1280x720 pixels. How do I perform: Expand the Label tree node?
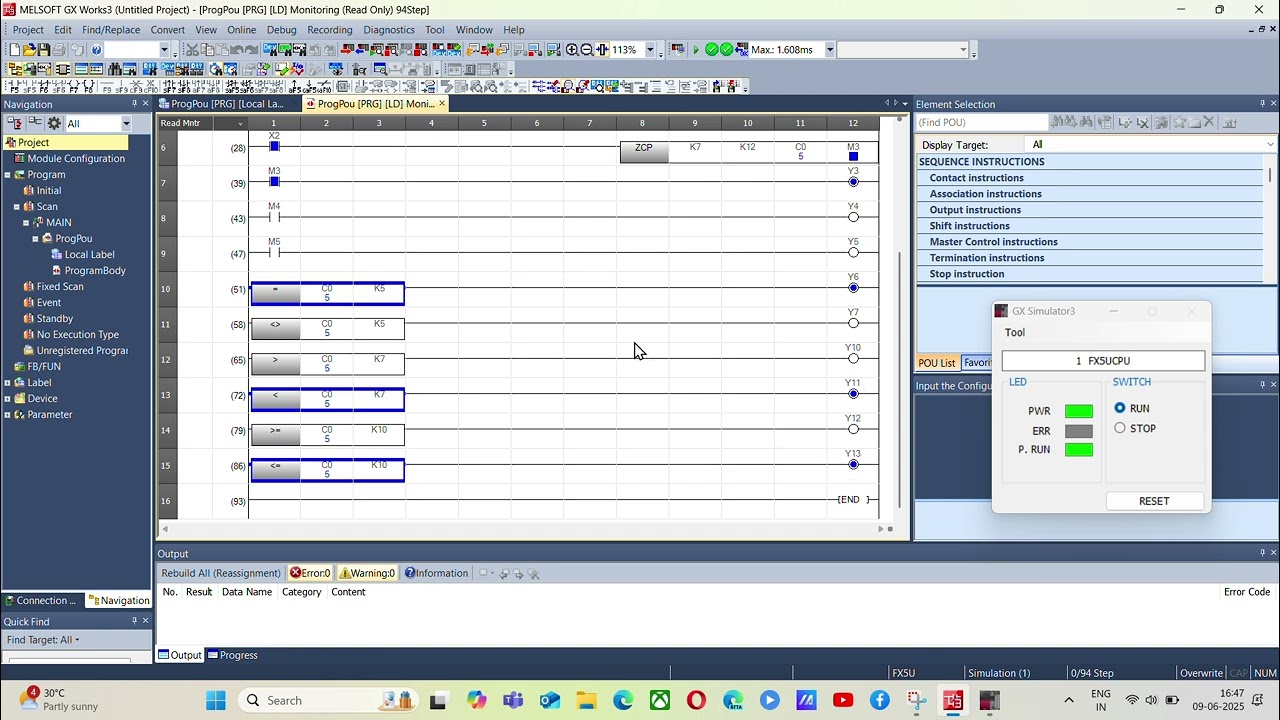coord(8,383)
